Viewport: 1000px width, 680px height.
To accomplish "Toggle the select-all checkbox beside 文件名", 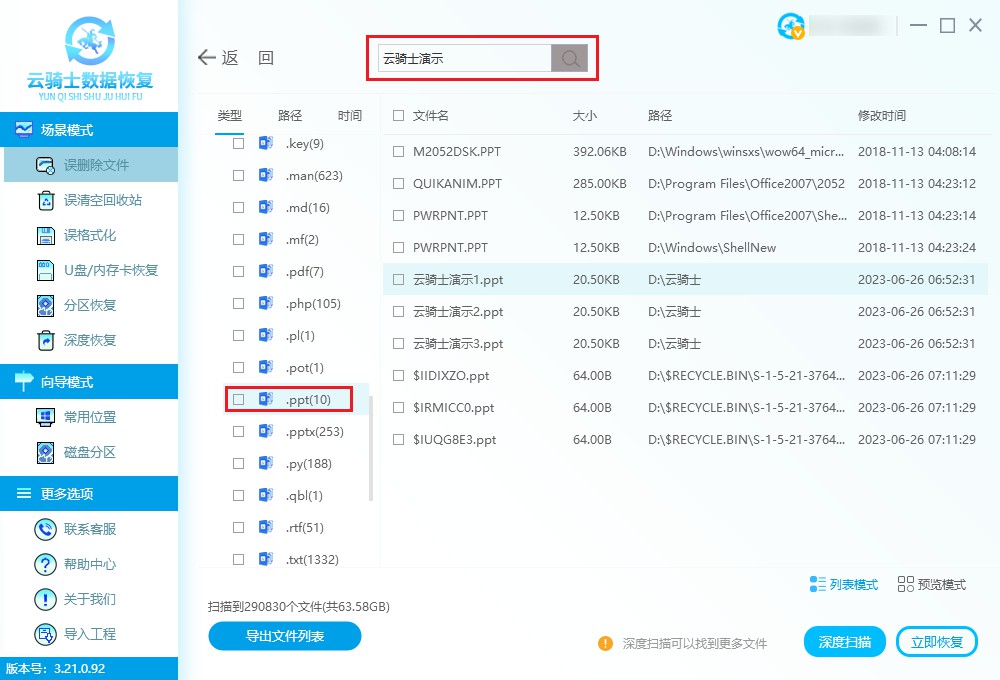I will pos(396,115).
